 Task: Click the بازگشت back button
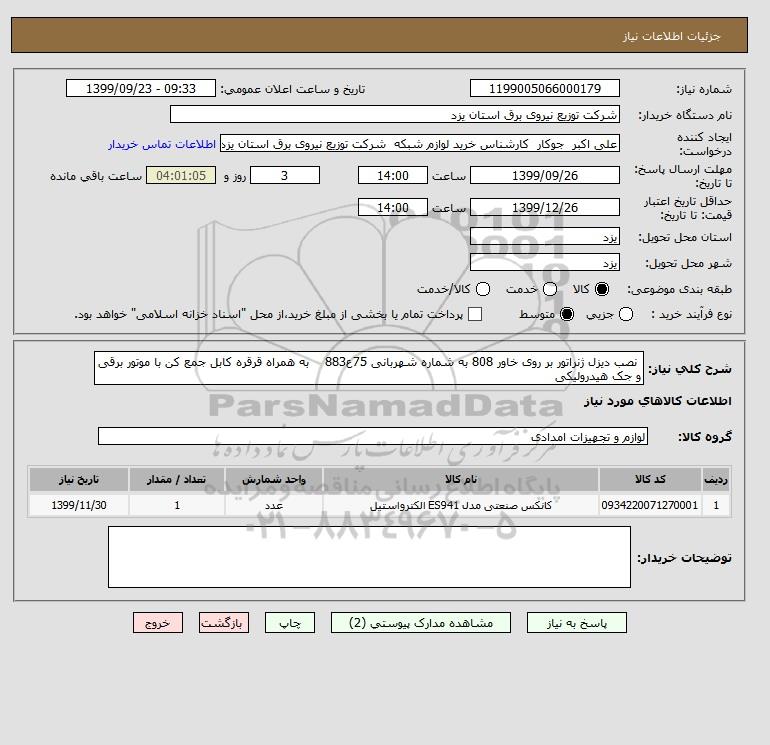click(224, 623)
